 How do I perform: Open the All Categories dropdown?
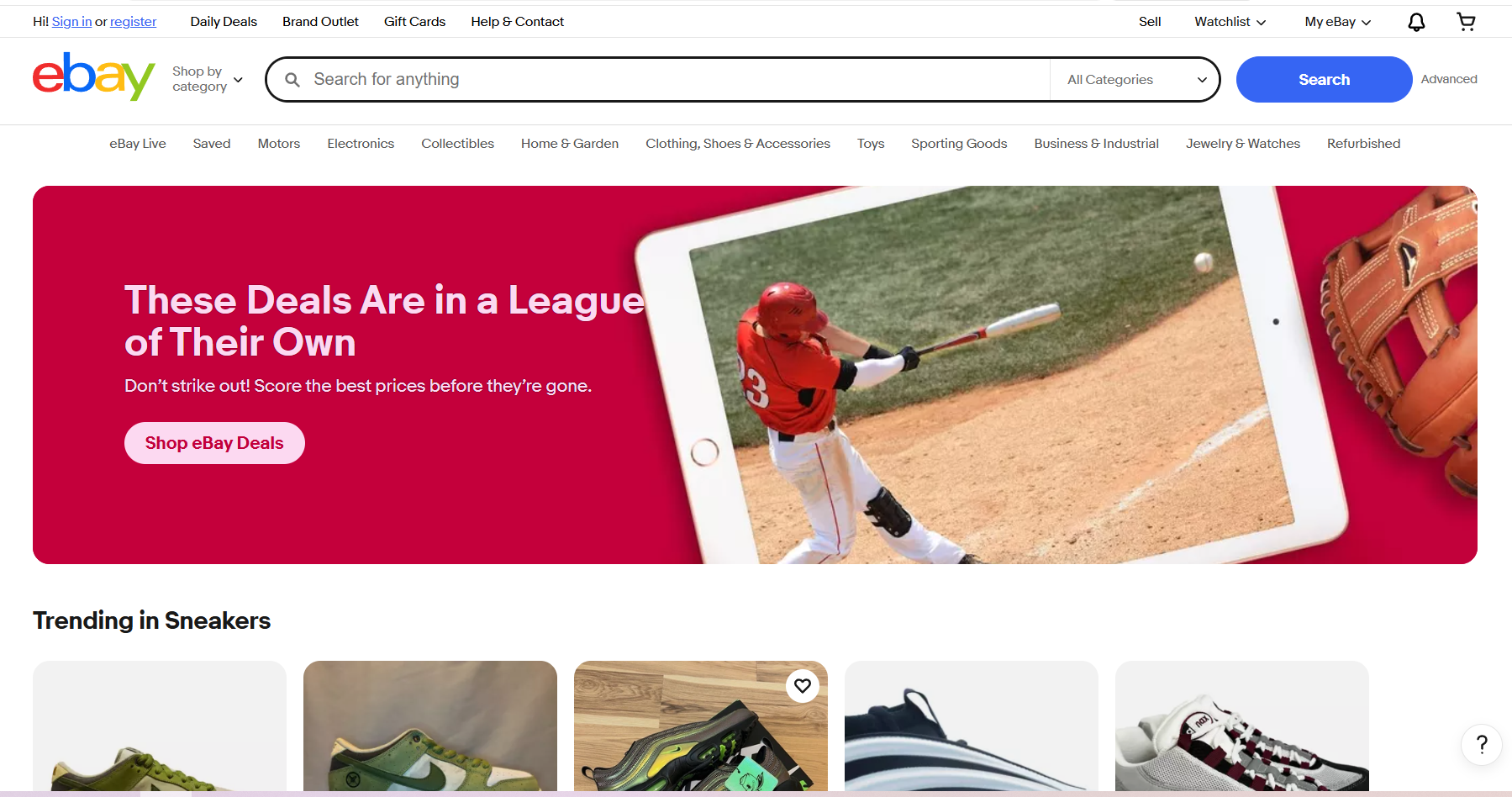(1135, 80)
